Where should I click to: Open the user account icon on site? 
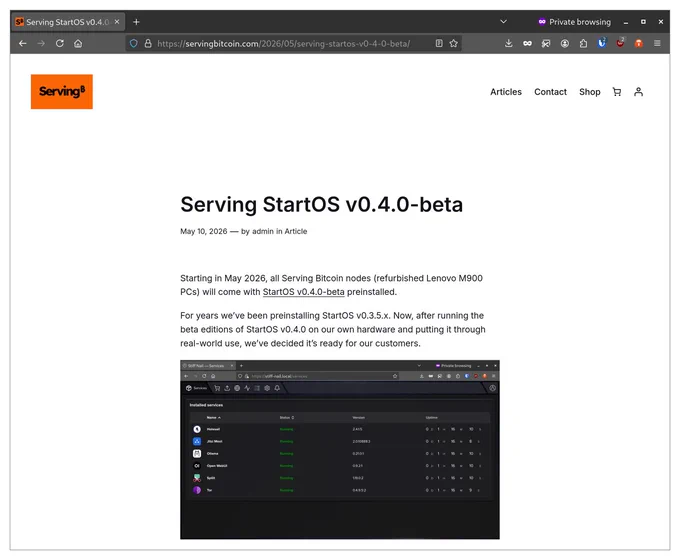[638, 92]
